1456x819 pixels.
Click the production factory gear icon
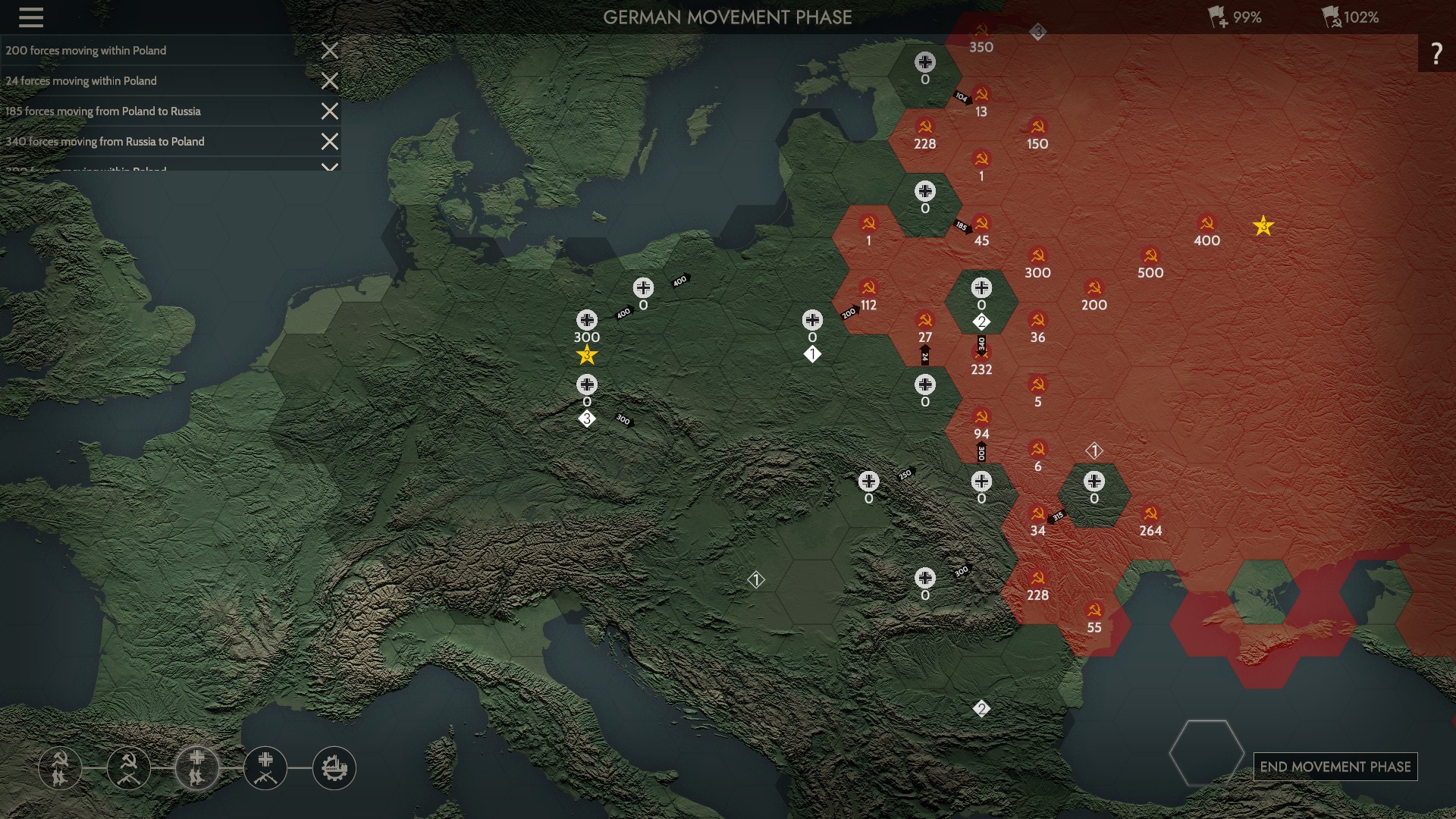(334, 767)
